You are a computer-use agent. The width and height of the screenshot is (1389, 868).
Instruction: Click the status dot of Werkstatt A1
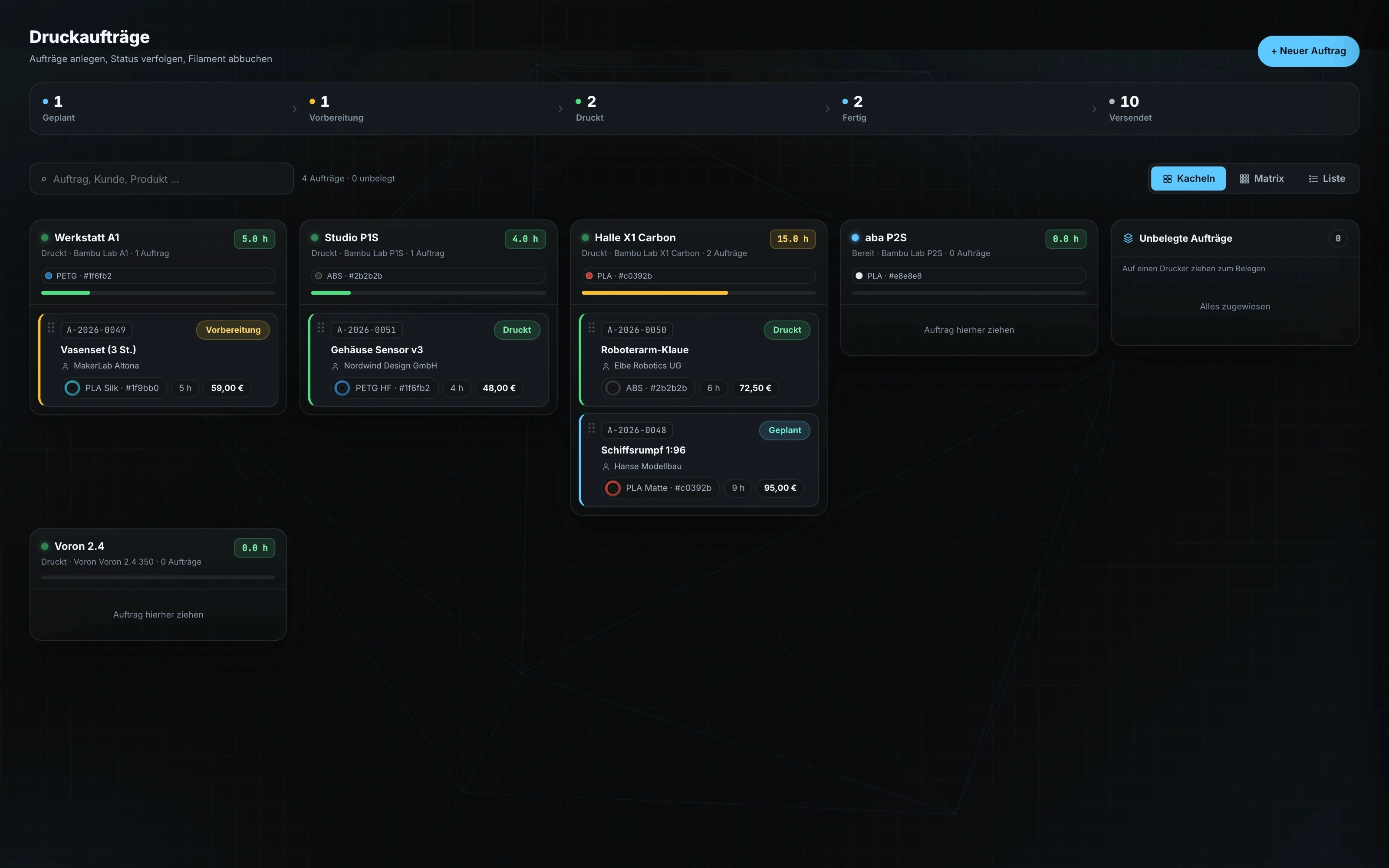coord(45,238)
